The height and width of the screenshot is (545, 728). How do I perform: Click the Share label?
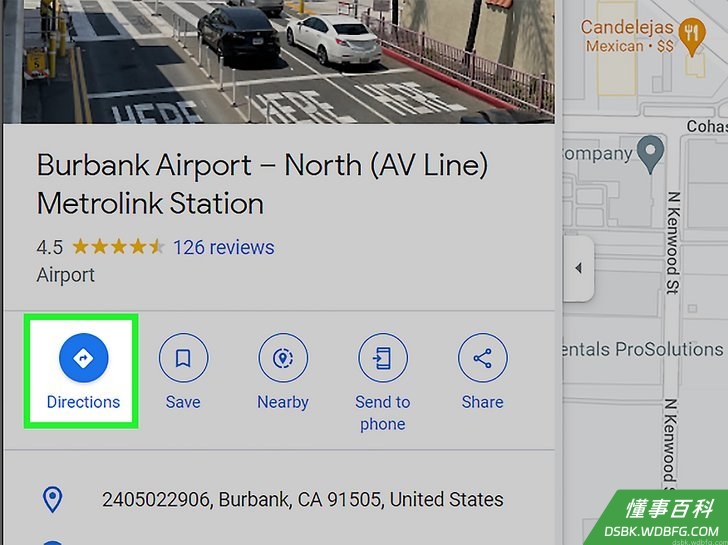pos(483,402)
